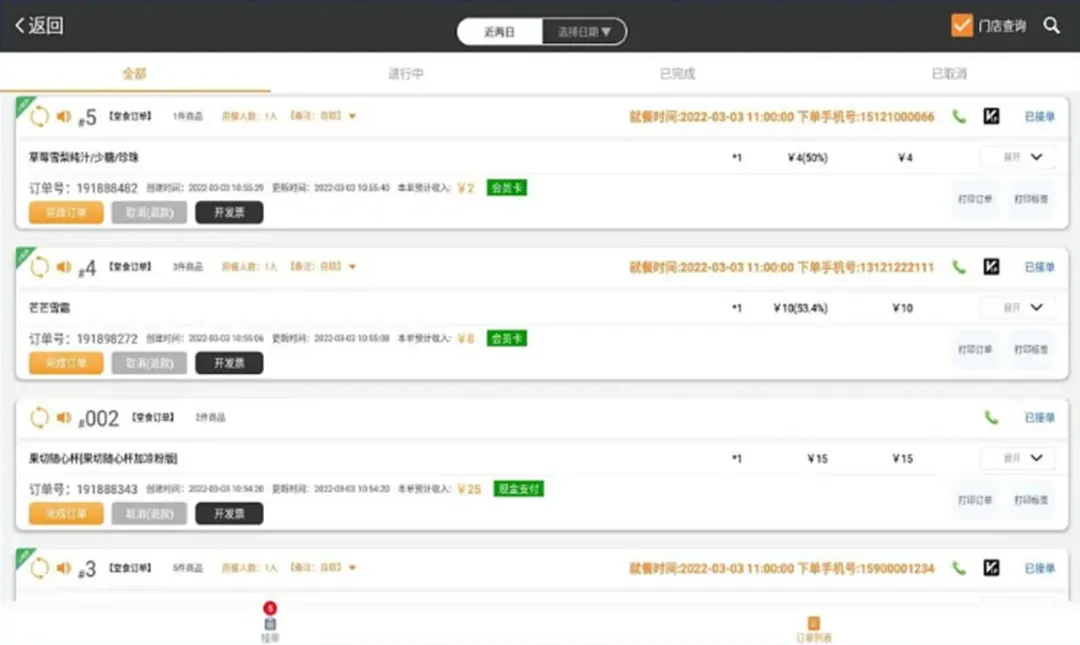This screenshot has width=1080, height=645.
Task: Click 取消(退款) button on order #002
Action: pyautogui.click(x=149, y=514)
